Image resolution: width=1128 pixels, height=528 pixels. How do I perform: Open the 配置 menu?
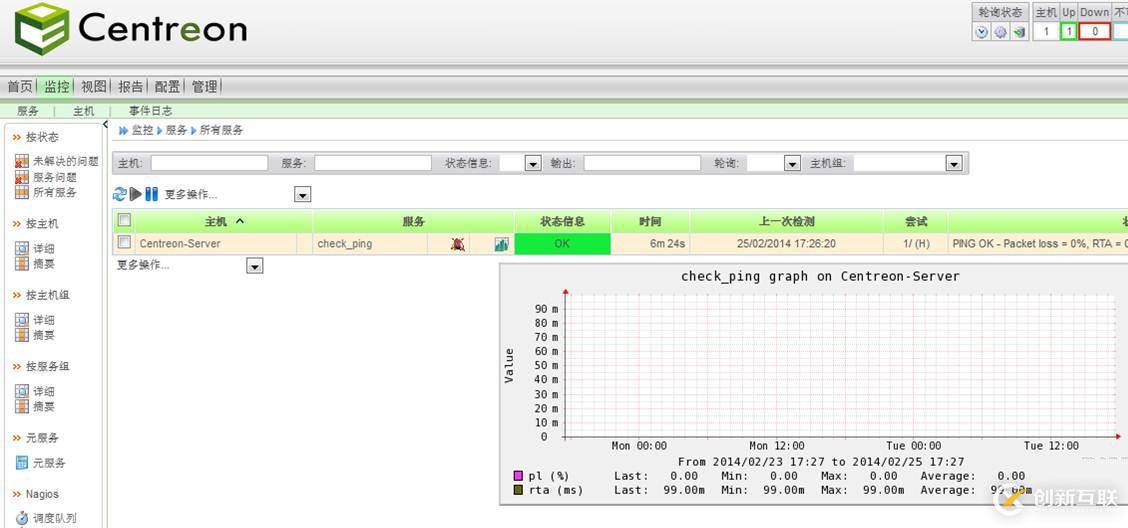[x=168, y=86]
